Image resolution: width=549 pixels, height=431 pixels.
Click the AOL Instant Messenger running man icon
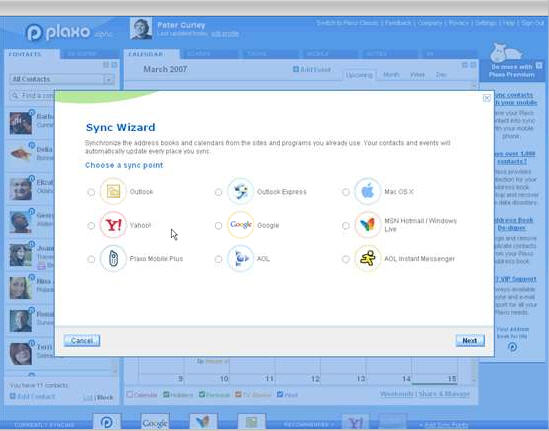pos(368,258)
